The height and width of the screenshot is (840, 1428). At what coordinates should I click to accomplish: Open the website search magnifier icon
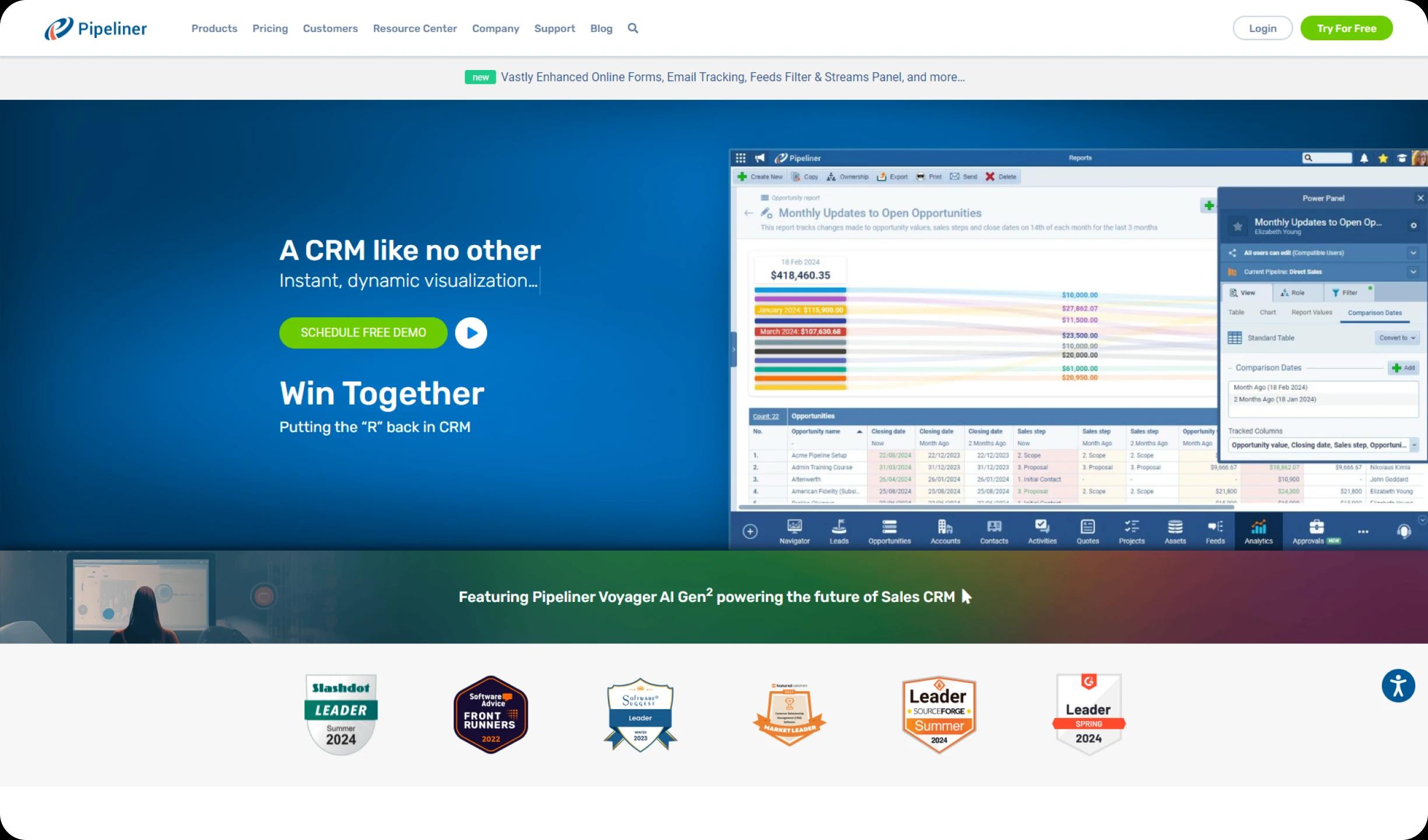(633, 28)
